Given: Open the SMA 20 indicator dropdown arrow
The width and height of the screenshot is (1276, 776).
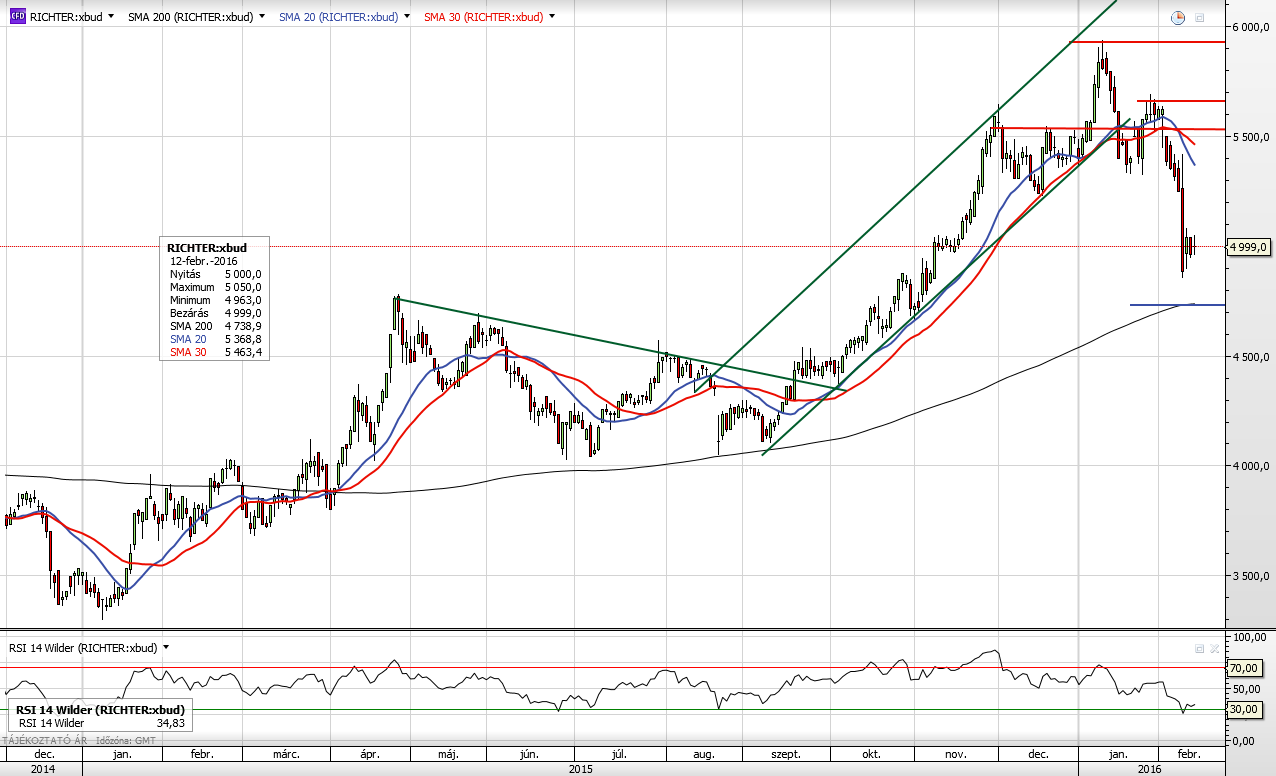Looking at the screenshot, I should 407,17.
